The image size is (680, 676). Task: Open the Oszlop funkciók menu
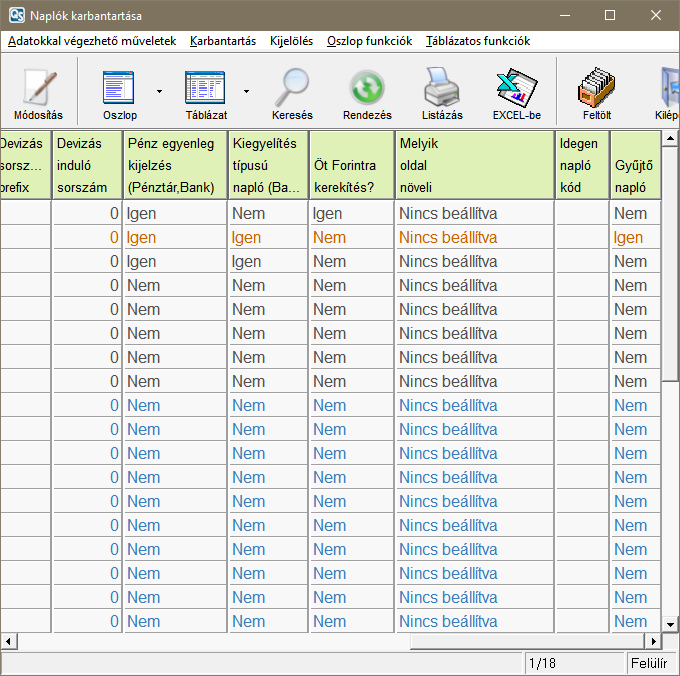369,41
